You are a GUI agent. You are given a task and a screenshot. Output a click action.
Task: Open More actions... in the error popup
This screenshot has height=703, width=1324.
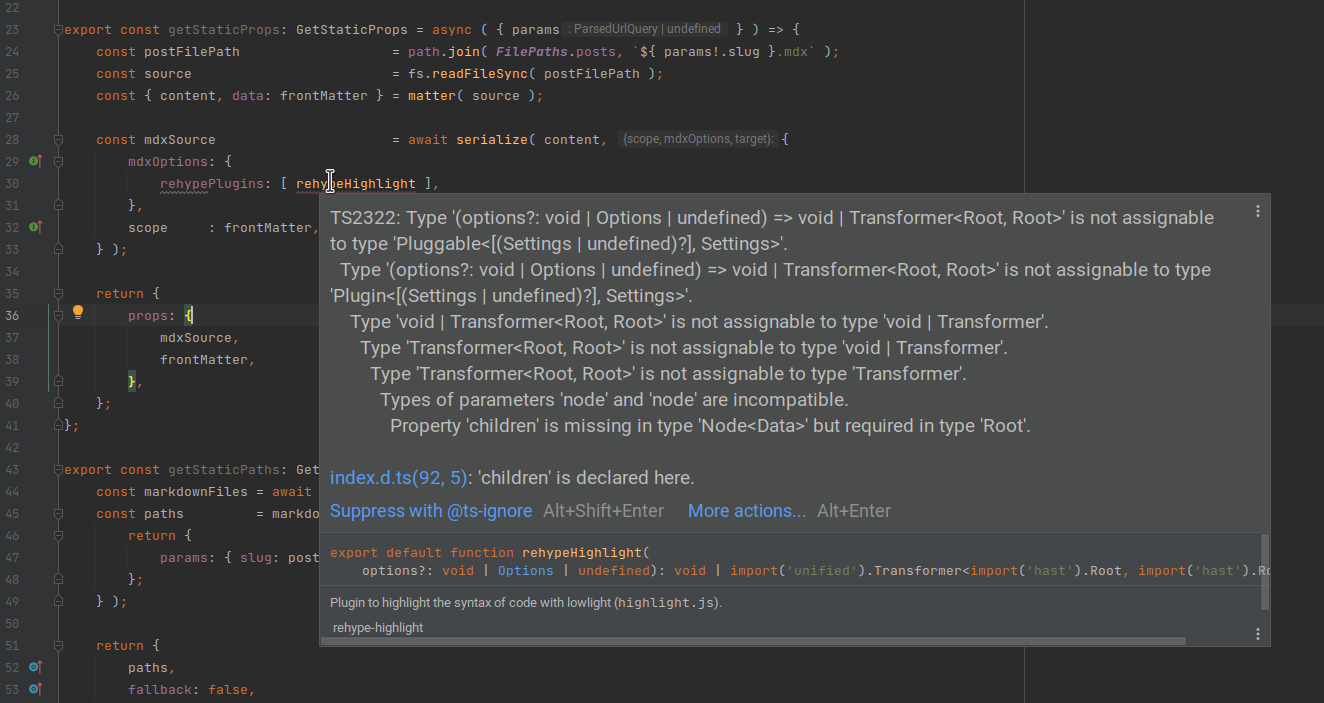(746, 510)
